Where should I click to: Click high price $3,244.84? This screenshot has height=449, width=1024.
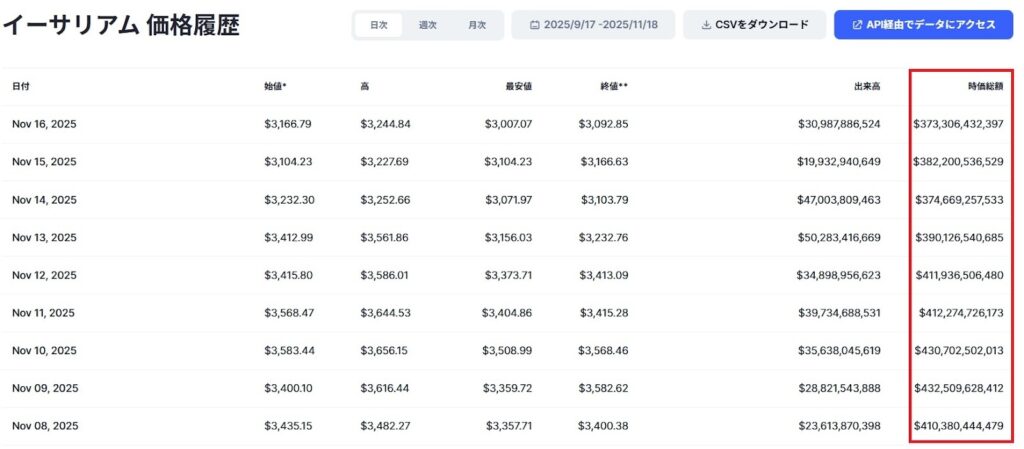[x=385, y=123]
